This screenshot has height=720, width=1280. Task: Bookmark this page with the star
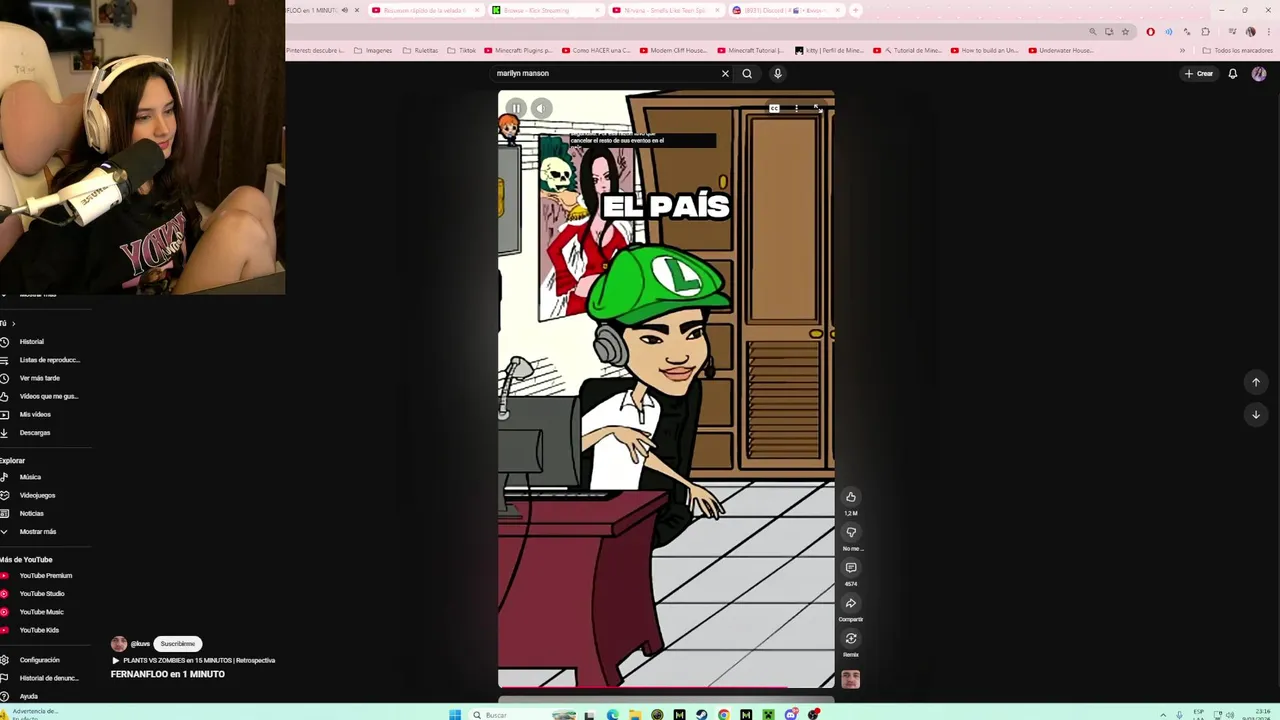click(x=1125, y=32)
